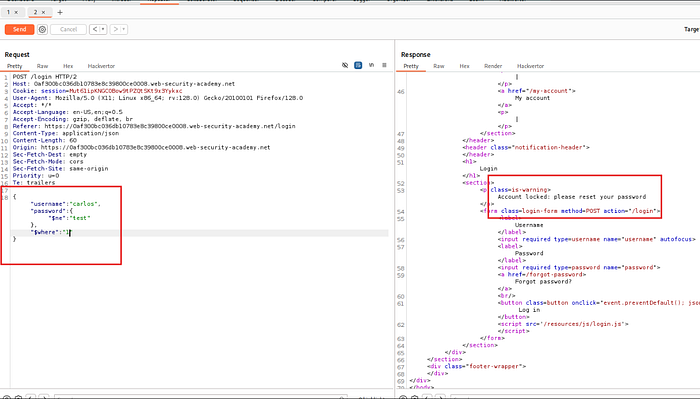The height and width of the screenshot is (399, 700).
Task: Open the Request Hackvertor tab
Action: (x=101, y=66)
